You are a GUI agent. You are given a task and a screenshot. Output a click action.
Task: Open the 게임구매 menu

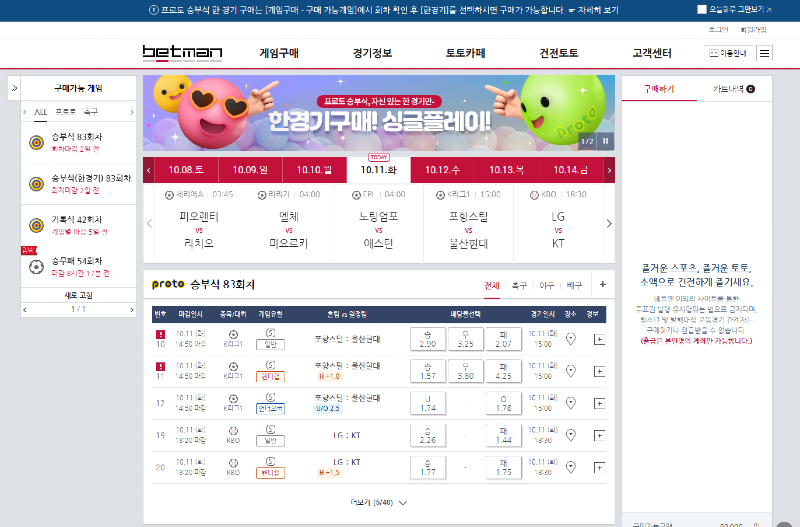point(277,52)
